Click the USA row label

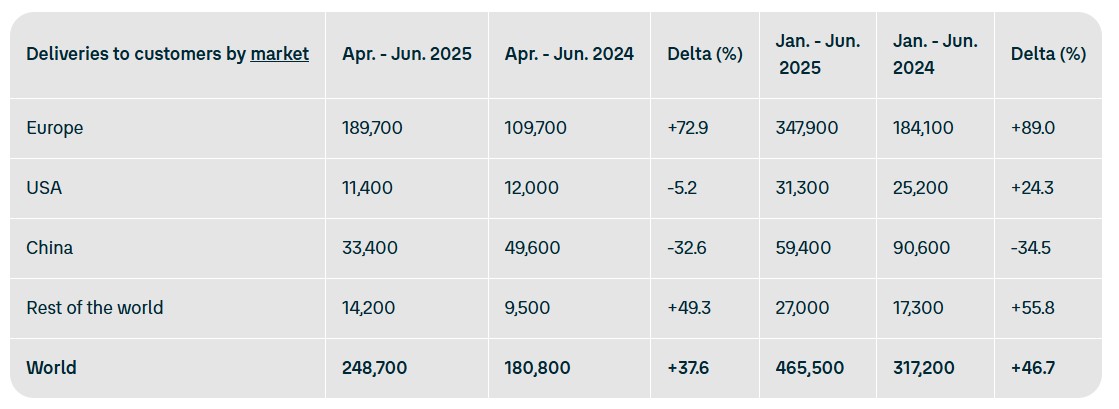(44, 188)
